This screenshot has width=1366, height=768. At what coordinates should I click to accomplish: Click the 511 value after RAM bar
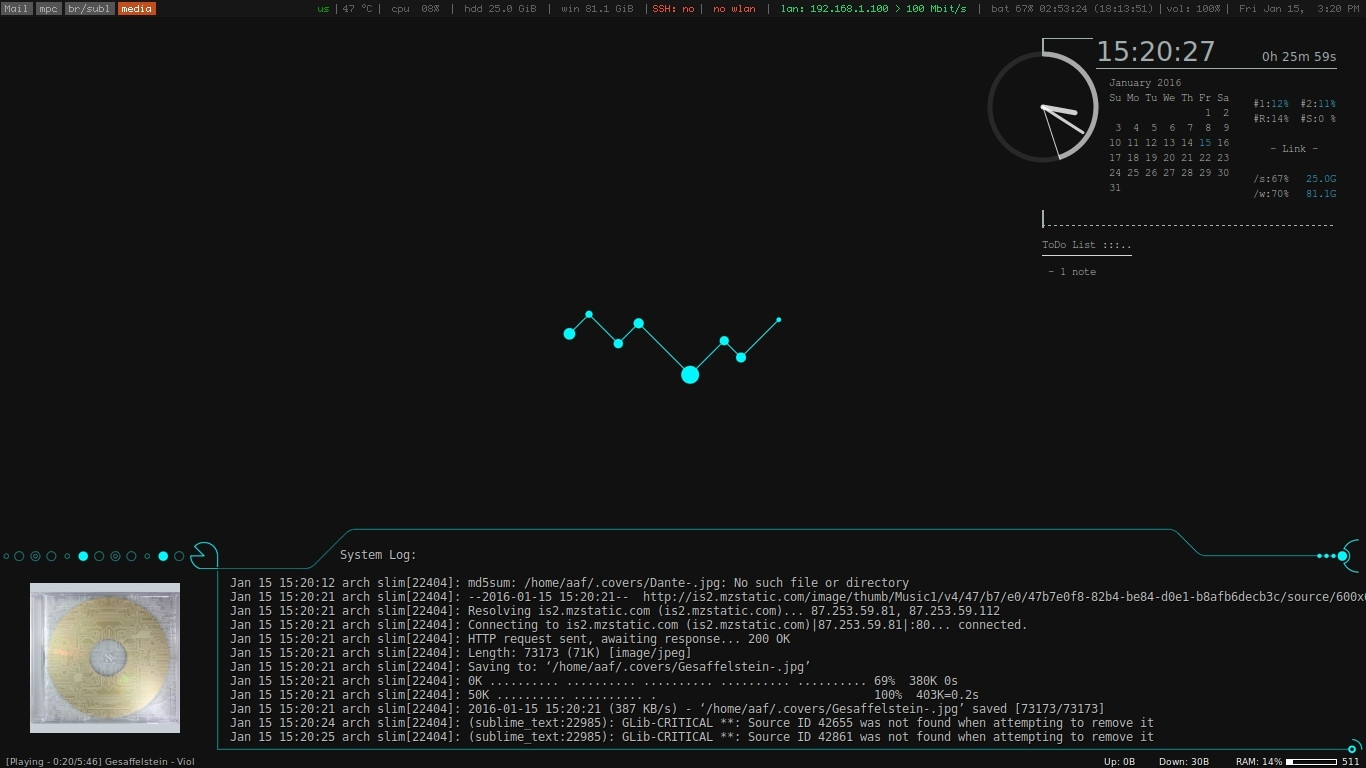pyautogui.click(x=1351, y=762)
